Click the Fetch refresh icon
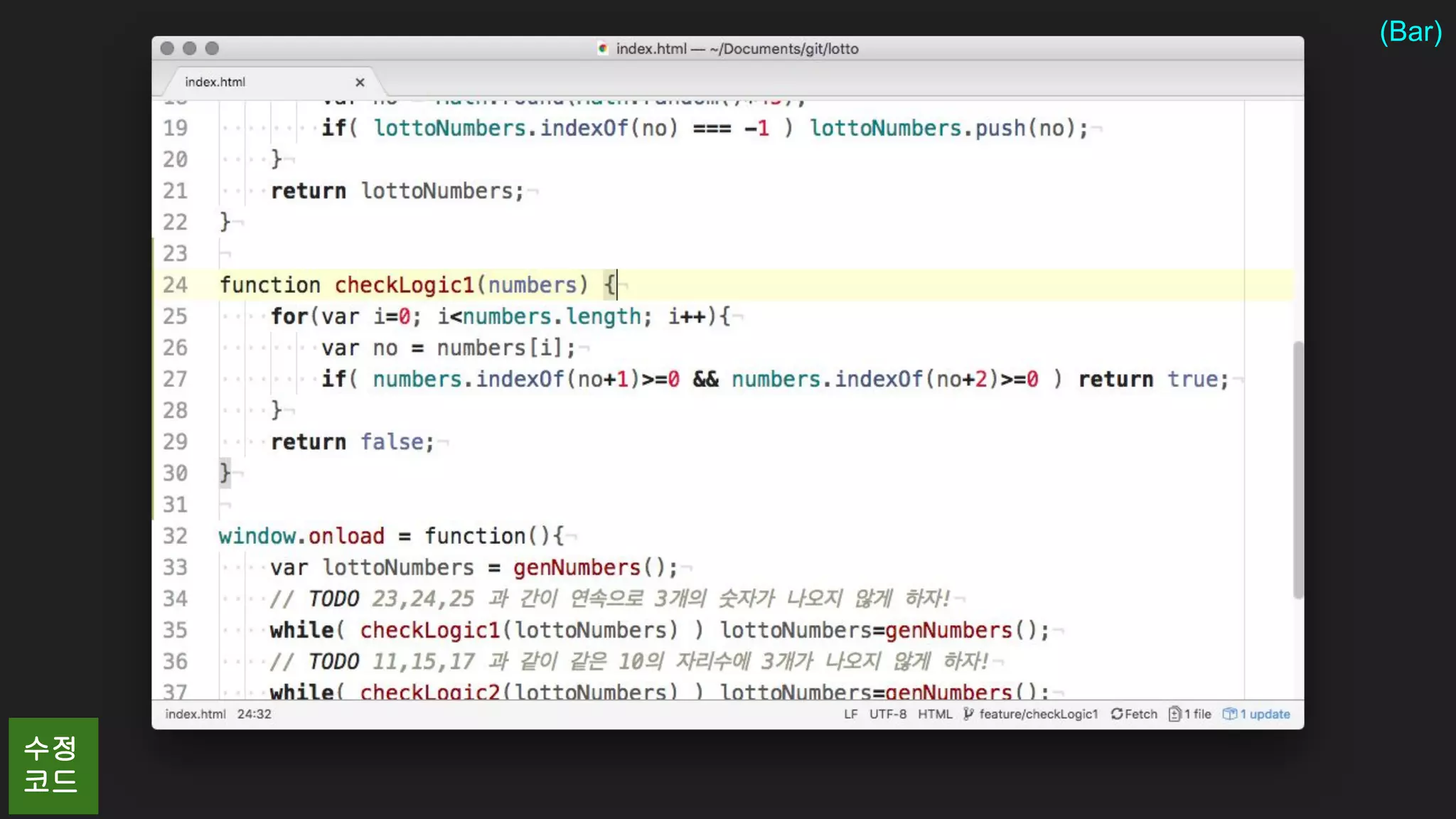Viewport: 1456px width, 819px height. click(x=1117, y=714)
